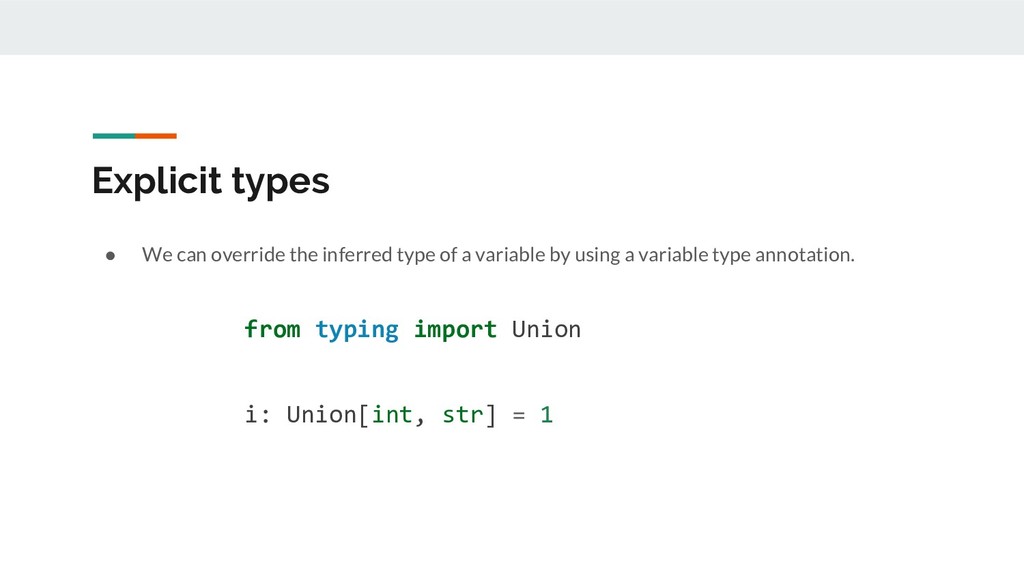Click the green "from" keyword
The width and height of the screenshot is (1024, 576).
pos(272,329)
